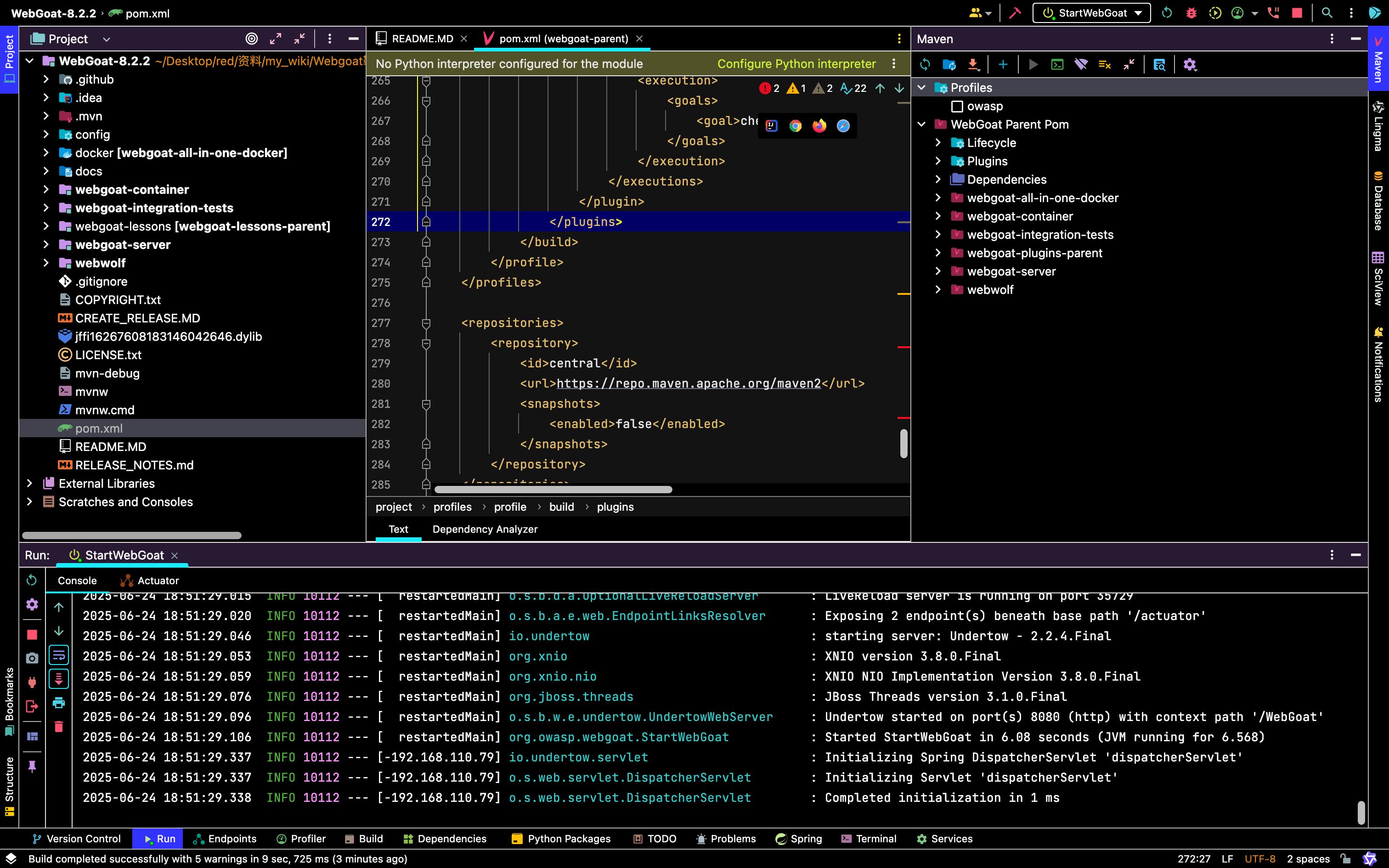Toggle Maven offline mode

1081,64
